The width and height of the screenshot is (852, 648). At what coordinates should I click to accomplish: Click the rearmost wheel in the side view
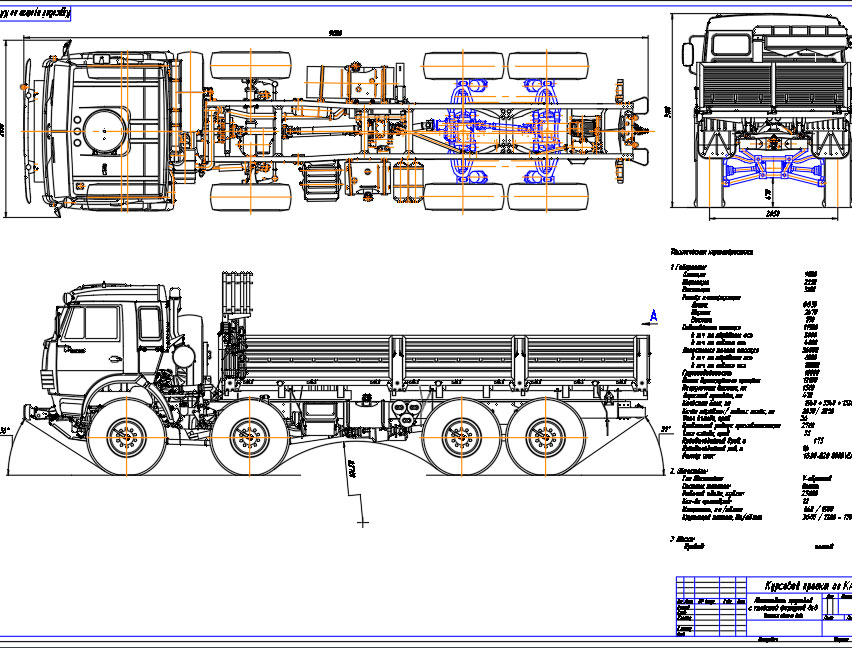pyautogui.click(x=545, y=437)
